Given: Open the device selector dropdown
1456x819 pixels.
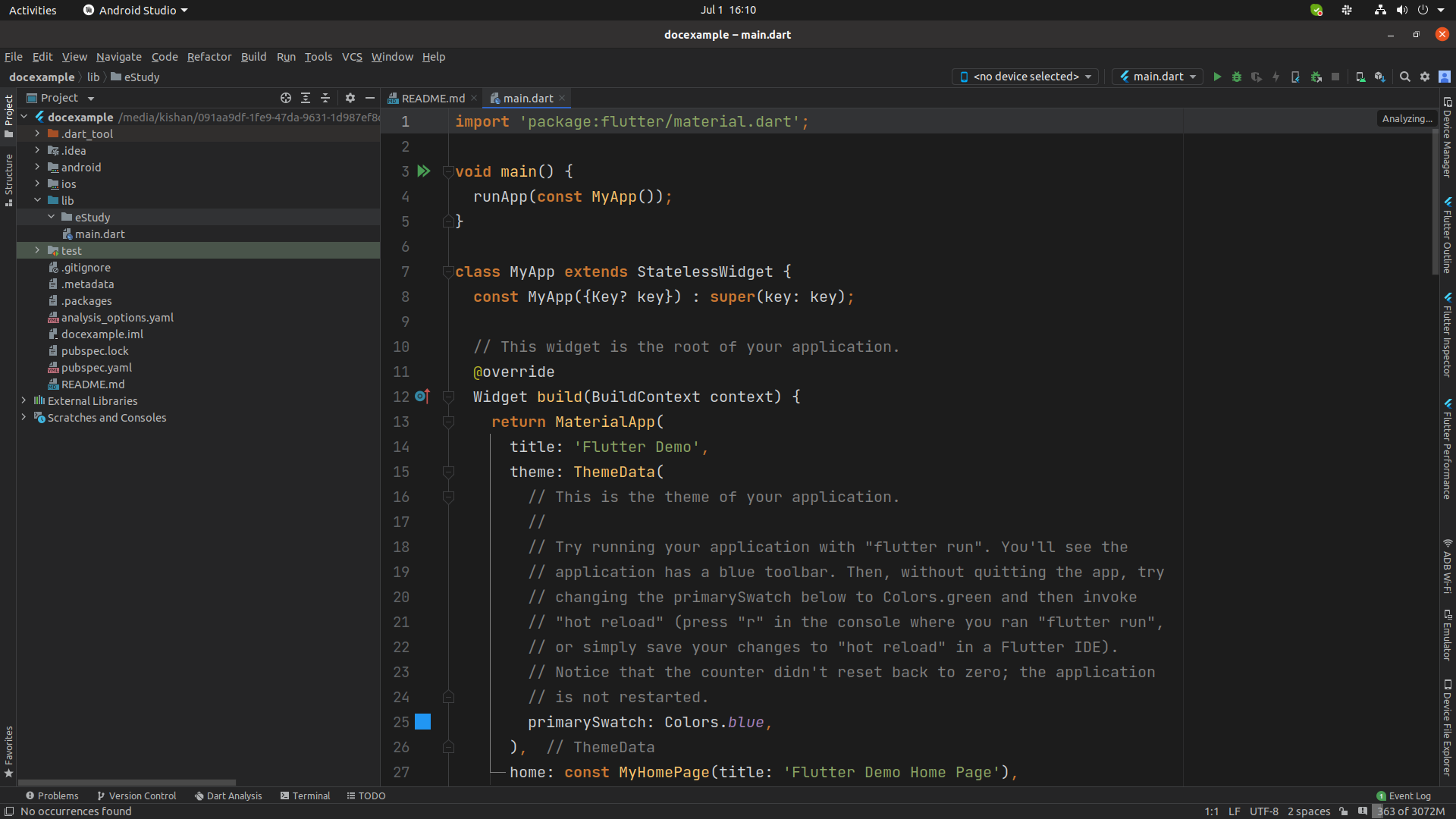Looking at the screenshot, I should [1025, 77].
